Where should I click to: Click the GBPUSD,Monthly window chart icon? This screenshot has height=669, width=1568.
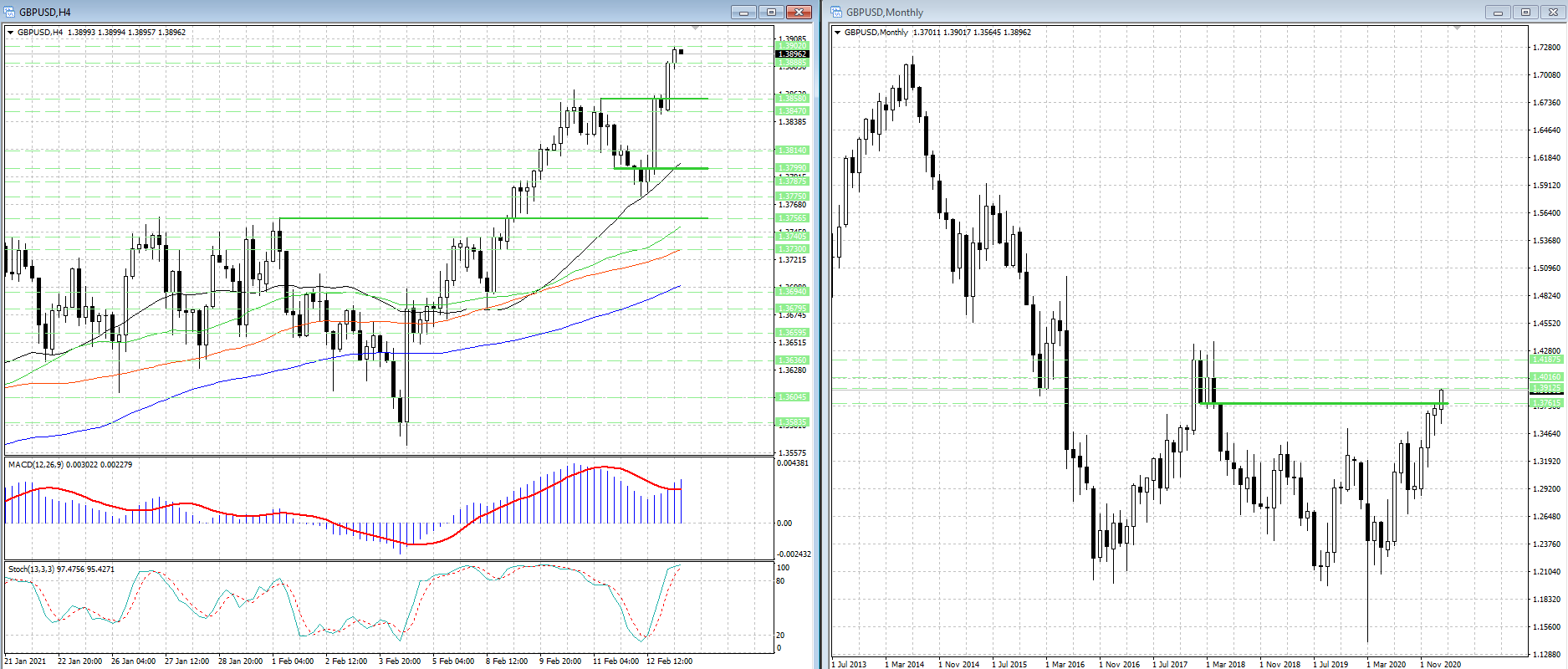tap(836, 12)
